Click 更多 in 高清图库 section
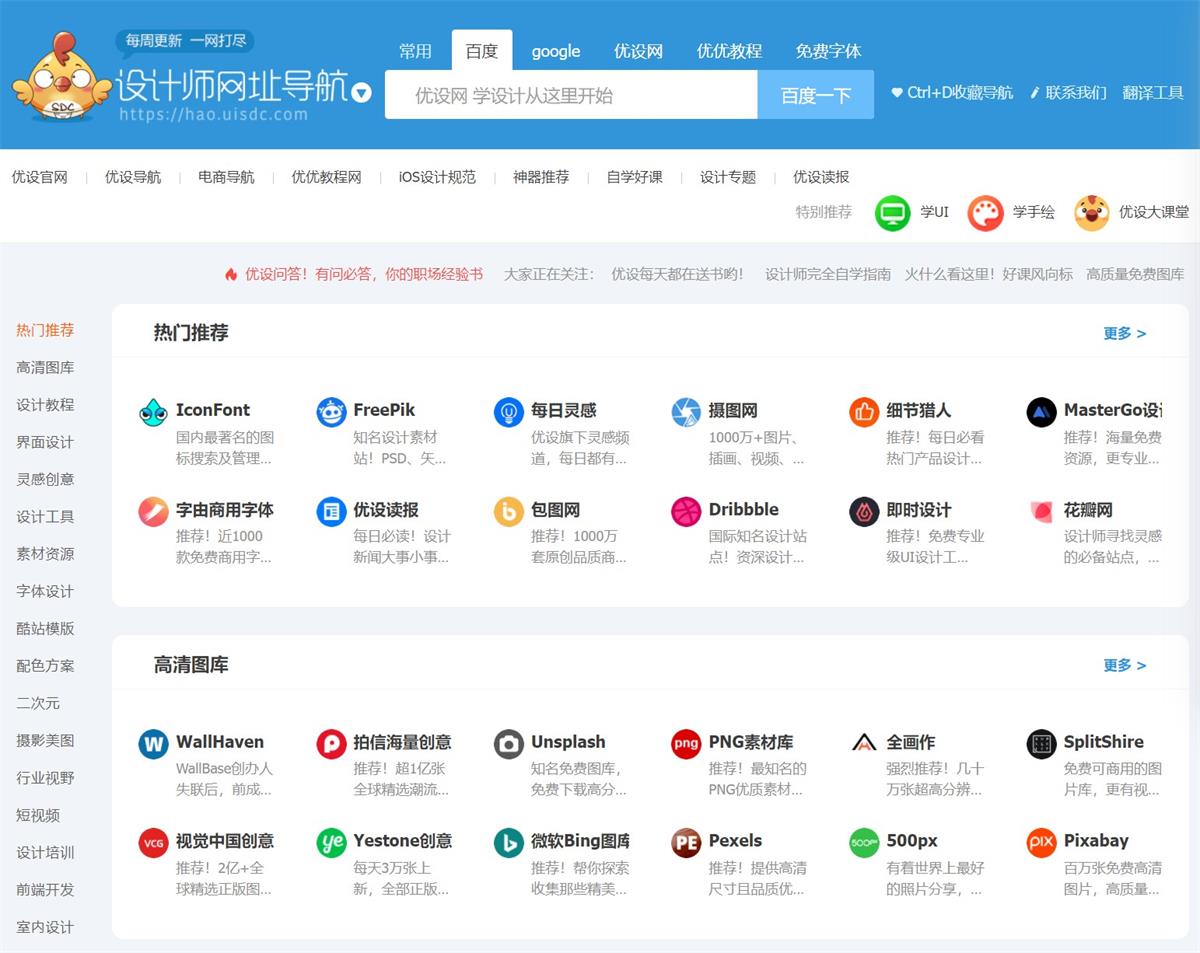The height and width of the screenshot is (953, 1200). [x=1125, y=665]
